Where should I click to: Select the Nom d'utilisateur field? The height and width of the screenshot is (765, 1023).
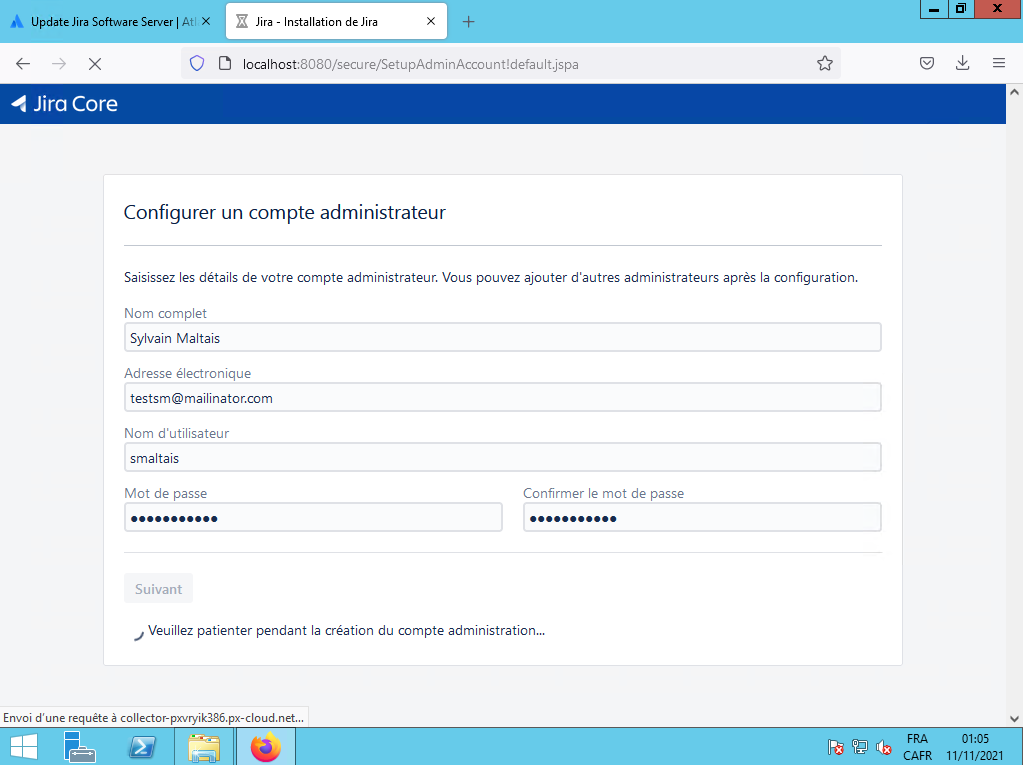[x=502, y=458]
